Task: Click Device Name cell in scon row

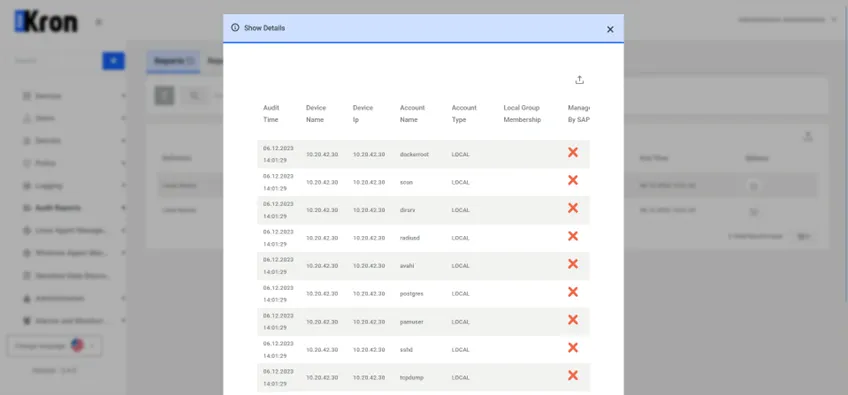Action: 322,182
